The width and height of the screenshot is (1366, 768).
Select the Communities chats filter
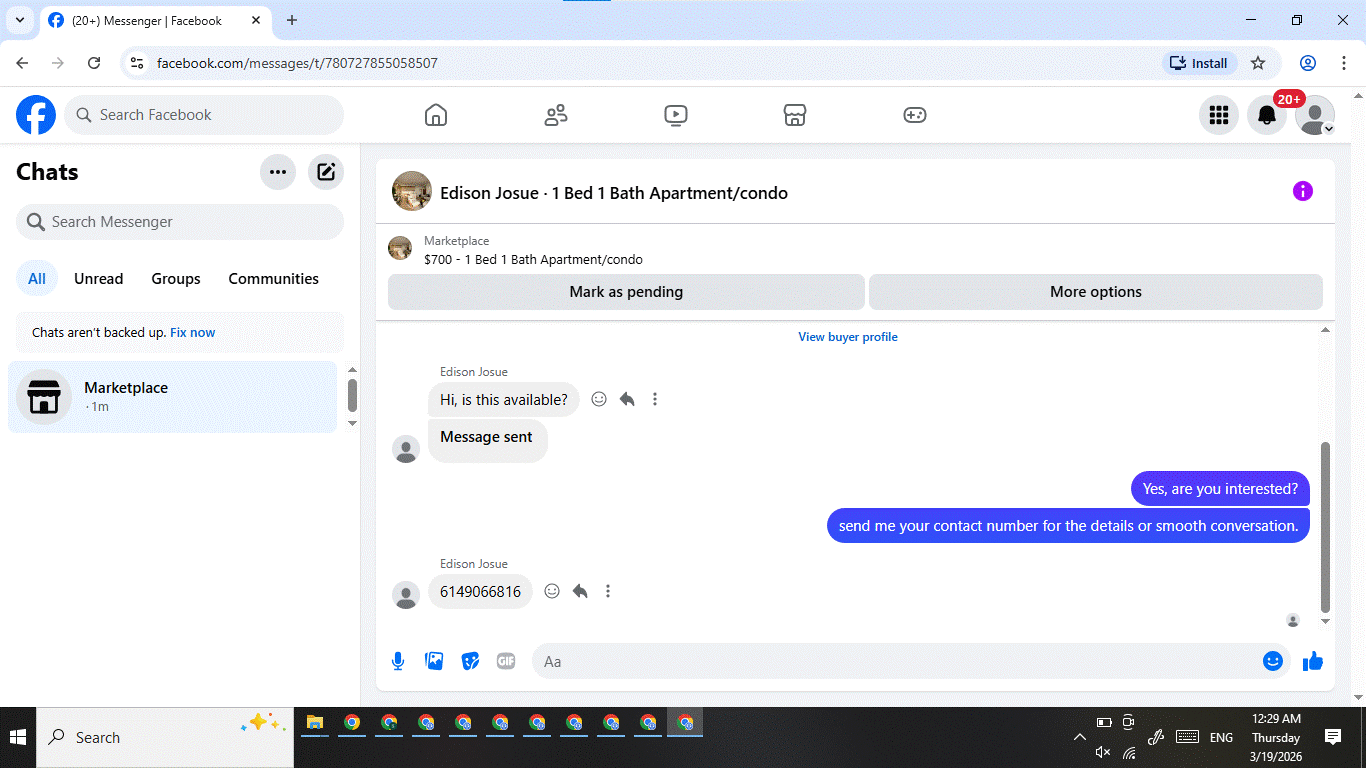273,279
